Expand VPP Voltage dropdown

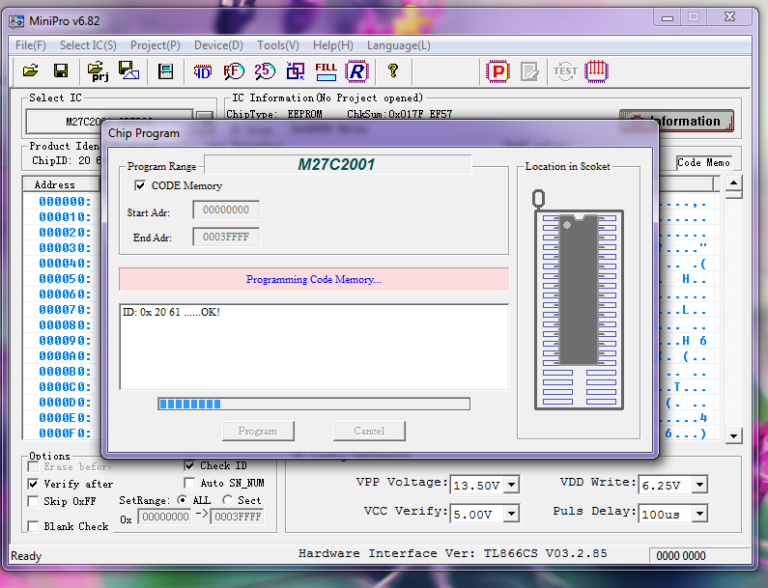tap(511, 485)
